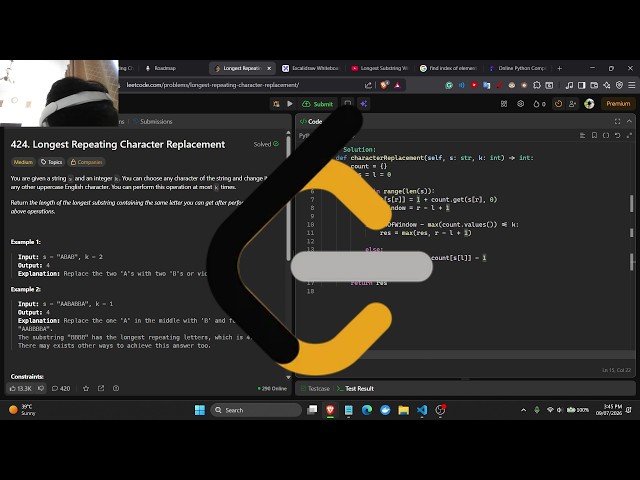Bookmark the code with the bookmark icon
Viewport: 640px width, 480px height.
594,136
